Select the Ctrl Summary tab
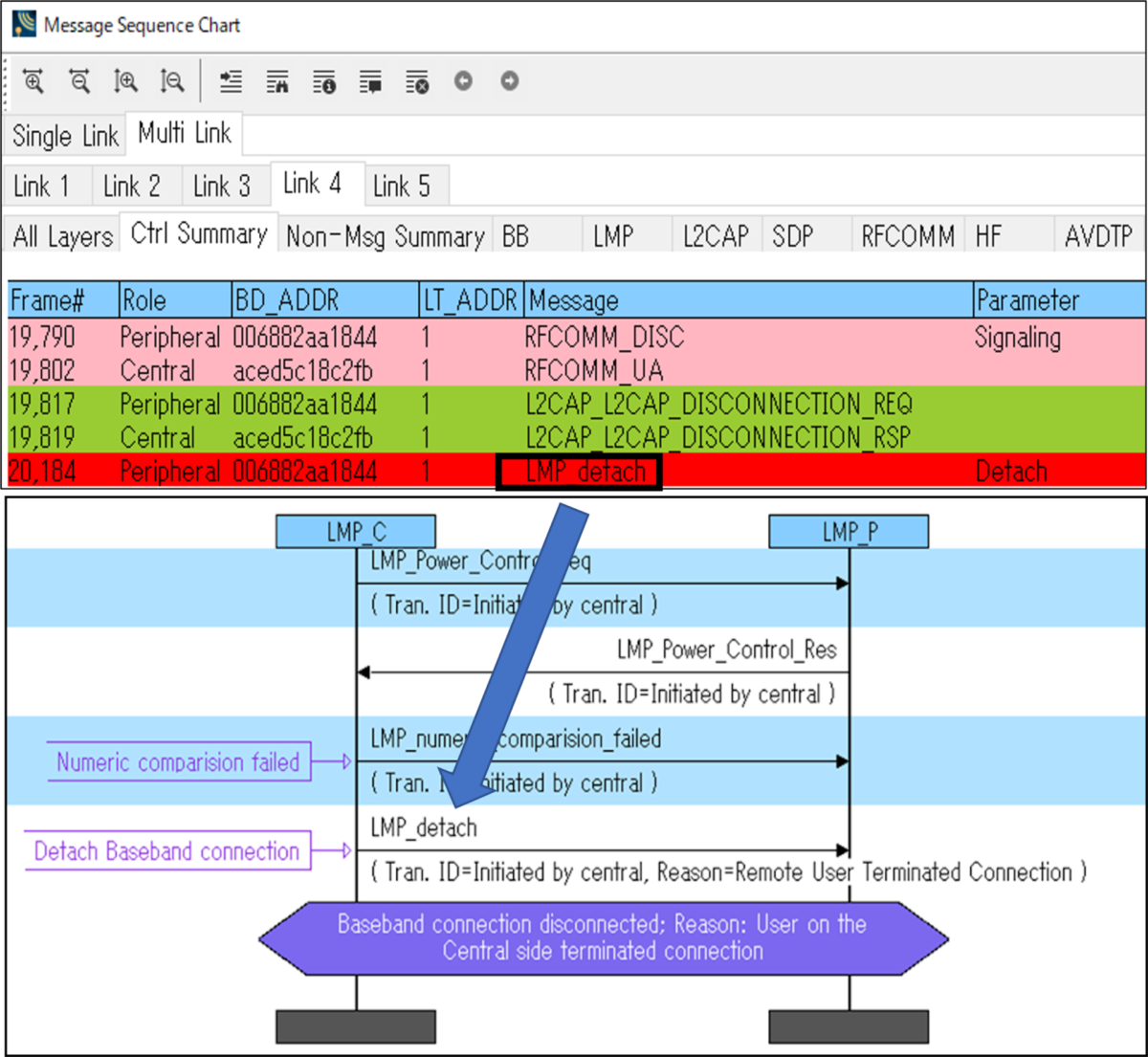The width and height of the screenshot is (1148, 1057). point(199,233)
